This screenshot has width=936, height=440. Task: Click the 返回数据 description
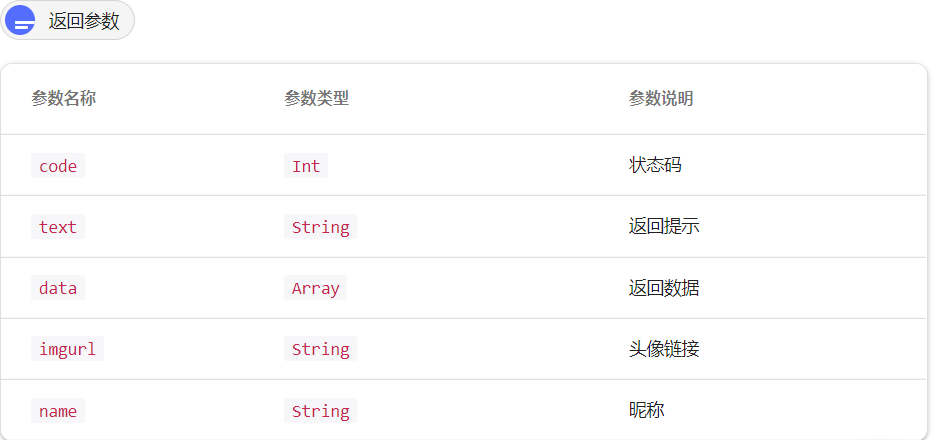[664, 288]
